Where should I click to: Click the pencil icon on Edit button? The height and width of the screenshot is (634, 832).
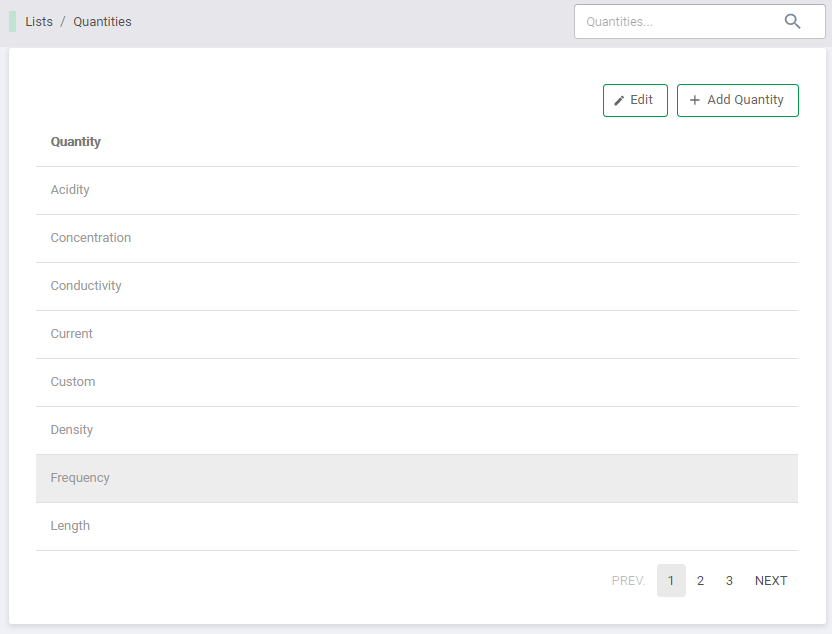[x=619, y=101]
